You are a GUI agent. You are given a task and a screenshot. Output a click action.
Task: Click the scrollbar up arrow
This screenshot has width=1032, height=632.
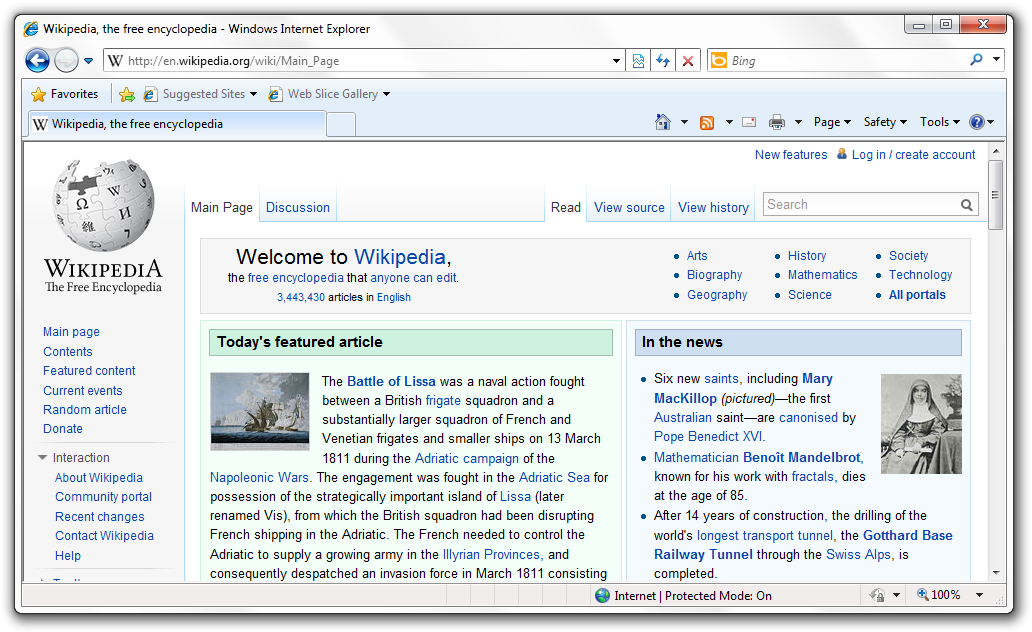tap(996, 151)
